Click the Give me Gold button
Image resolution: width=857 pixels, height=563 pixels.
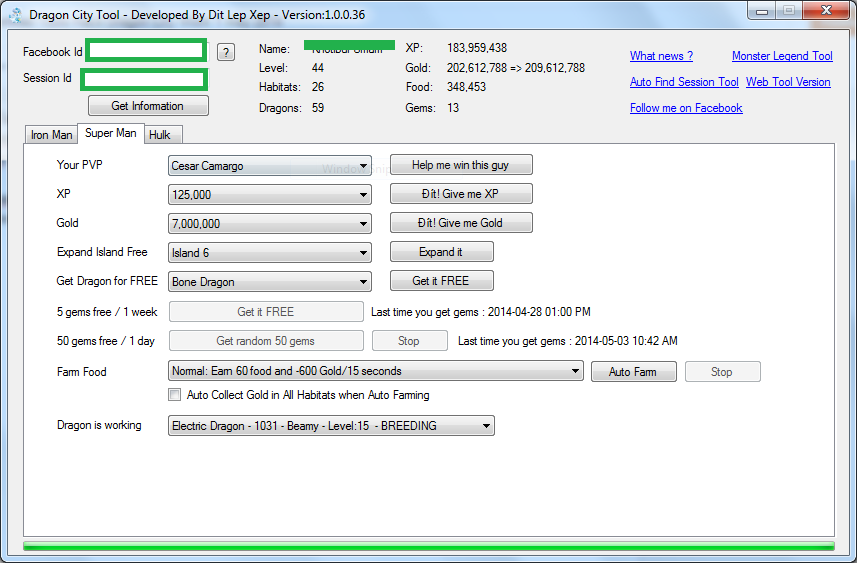(x=461, y=222)
